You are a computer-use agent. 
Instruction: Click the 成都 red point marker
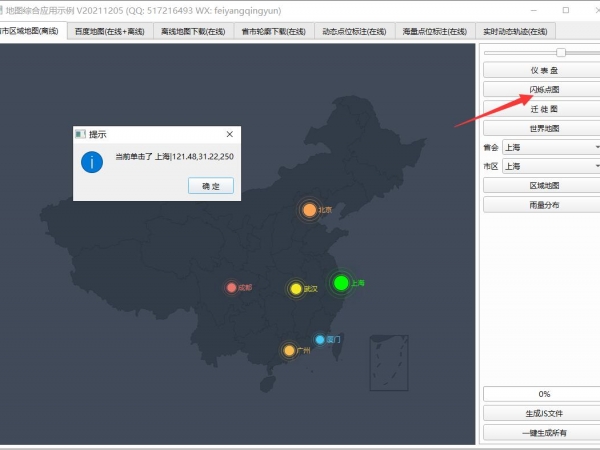click(x=232, y=288)
